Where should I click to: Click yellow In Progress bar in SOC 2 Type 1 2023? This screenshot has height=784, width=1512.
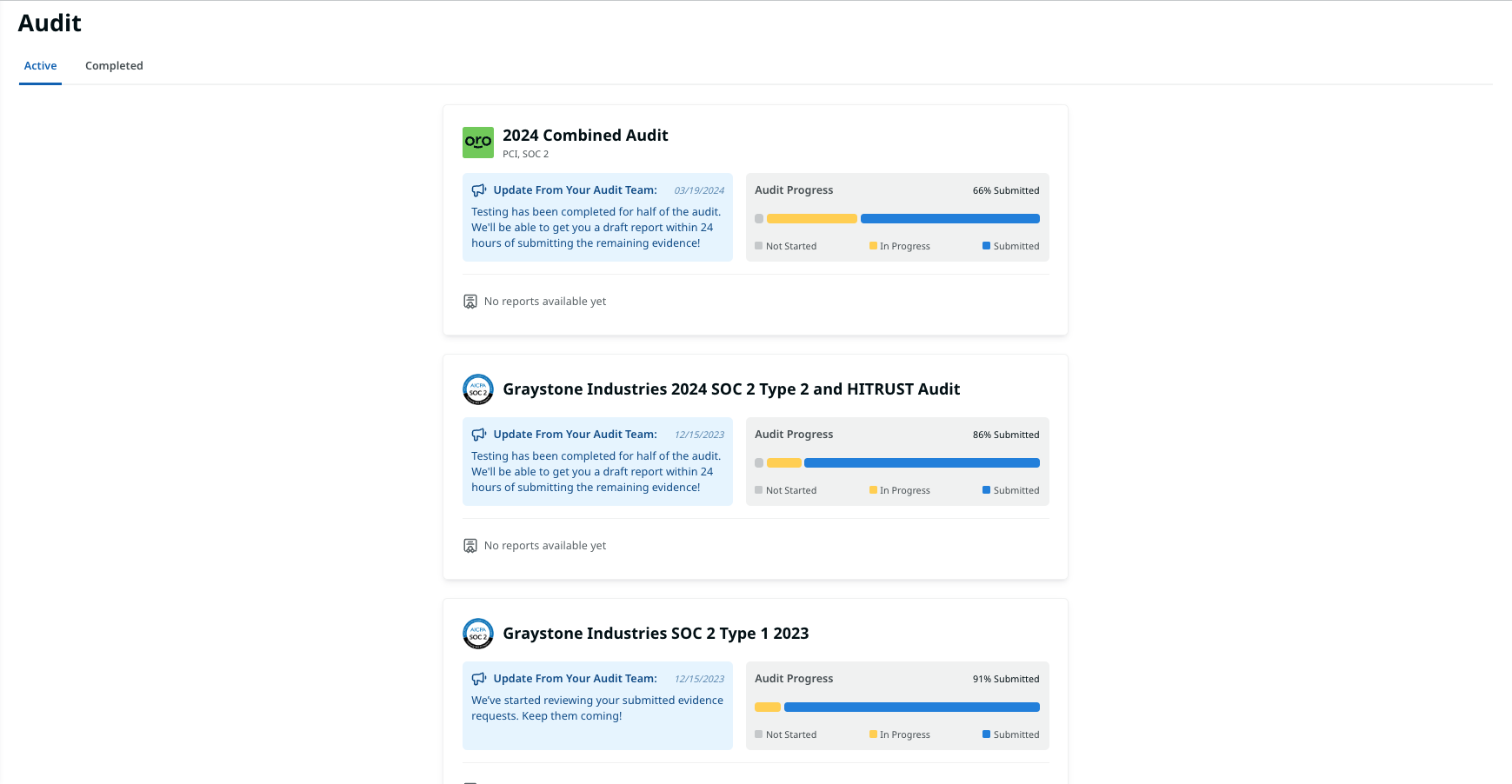768,708
